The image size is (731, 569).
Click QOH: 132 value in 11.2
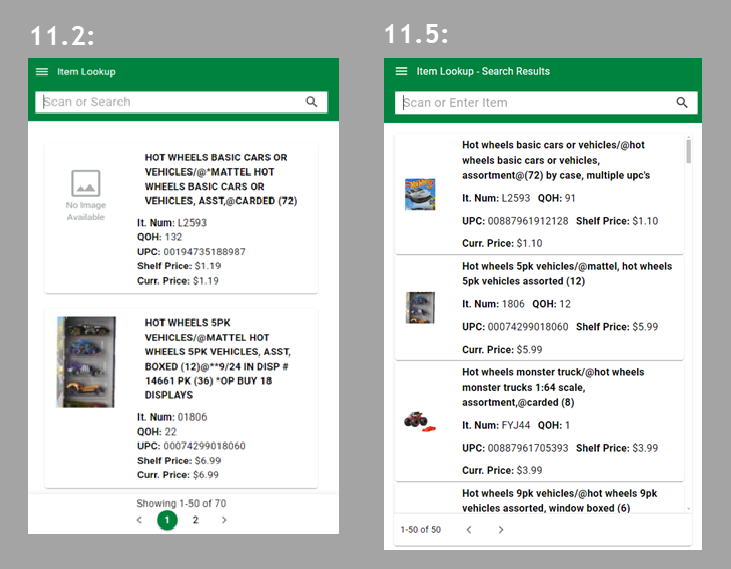pos(159,237)
